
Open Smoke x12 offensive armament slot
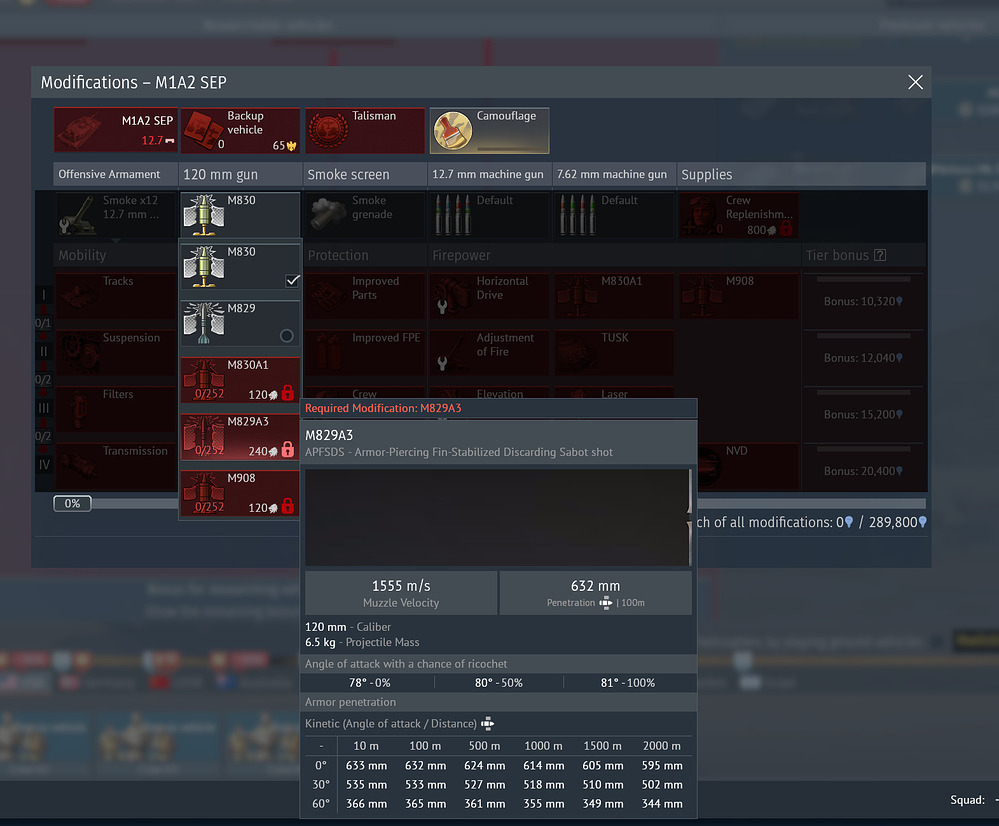[x=115, y=215]
